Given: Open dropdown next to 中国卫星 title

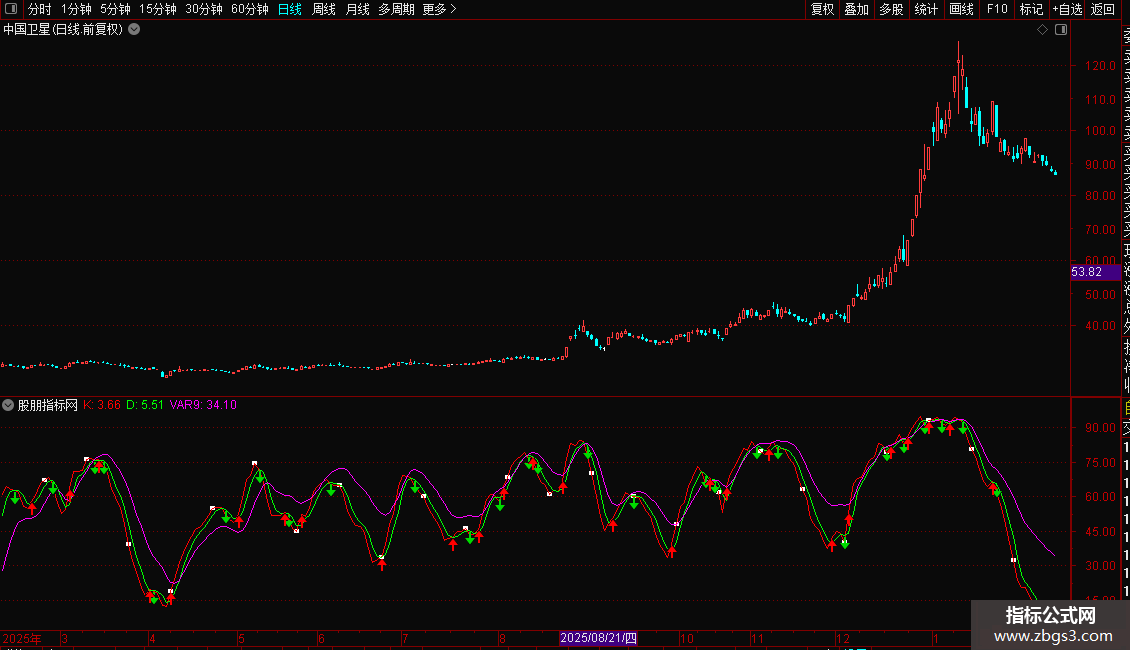Looking at the screenshot, I should [134, 30].
